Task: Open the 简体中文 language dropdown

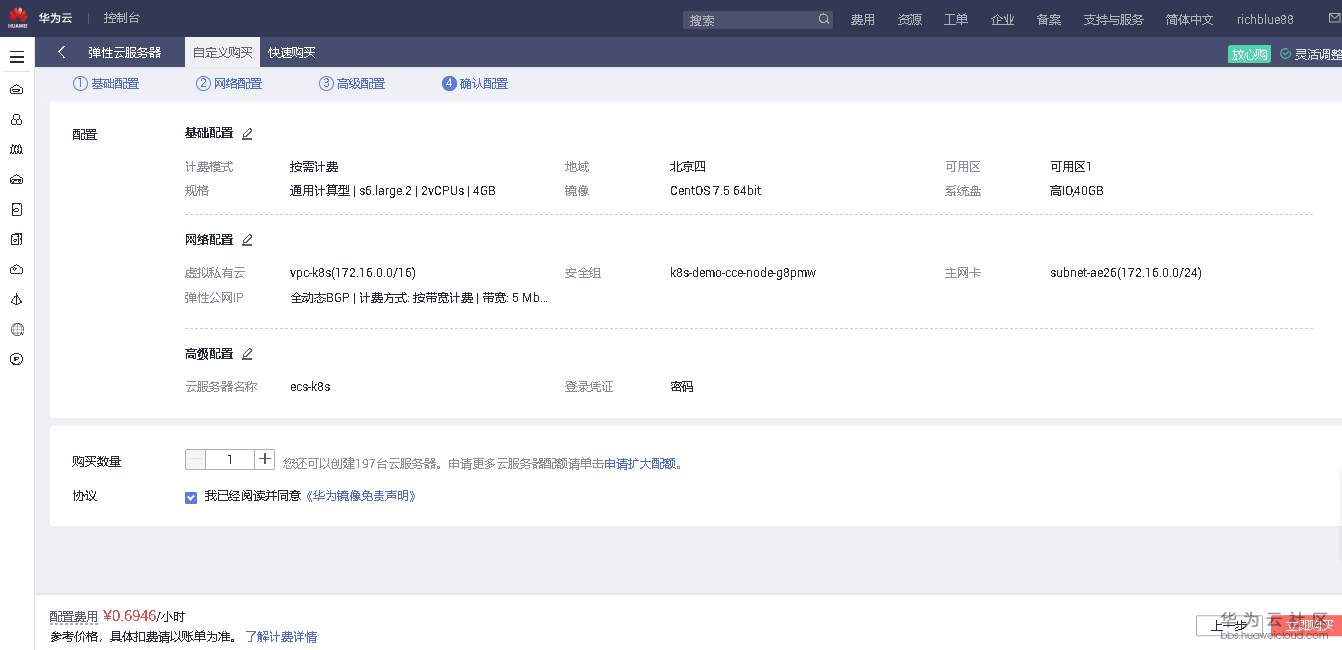Action: pyautogui.click(x=1190, y=19)
